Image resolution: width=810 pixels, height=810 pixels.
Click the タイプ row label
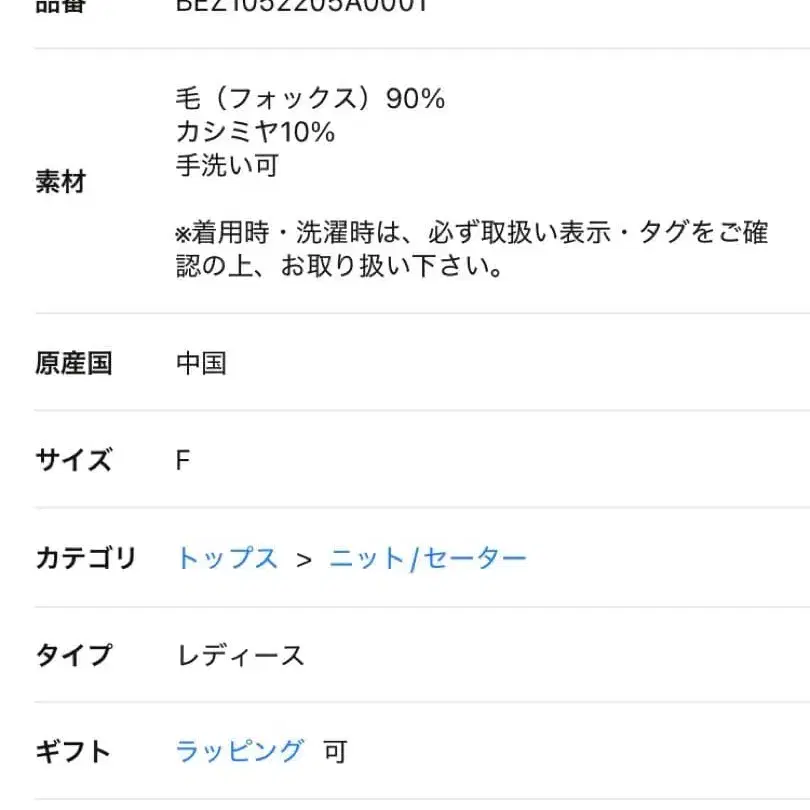(74, 655)
